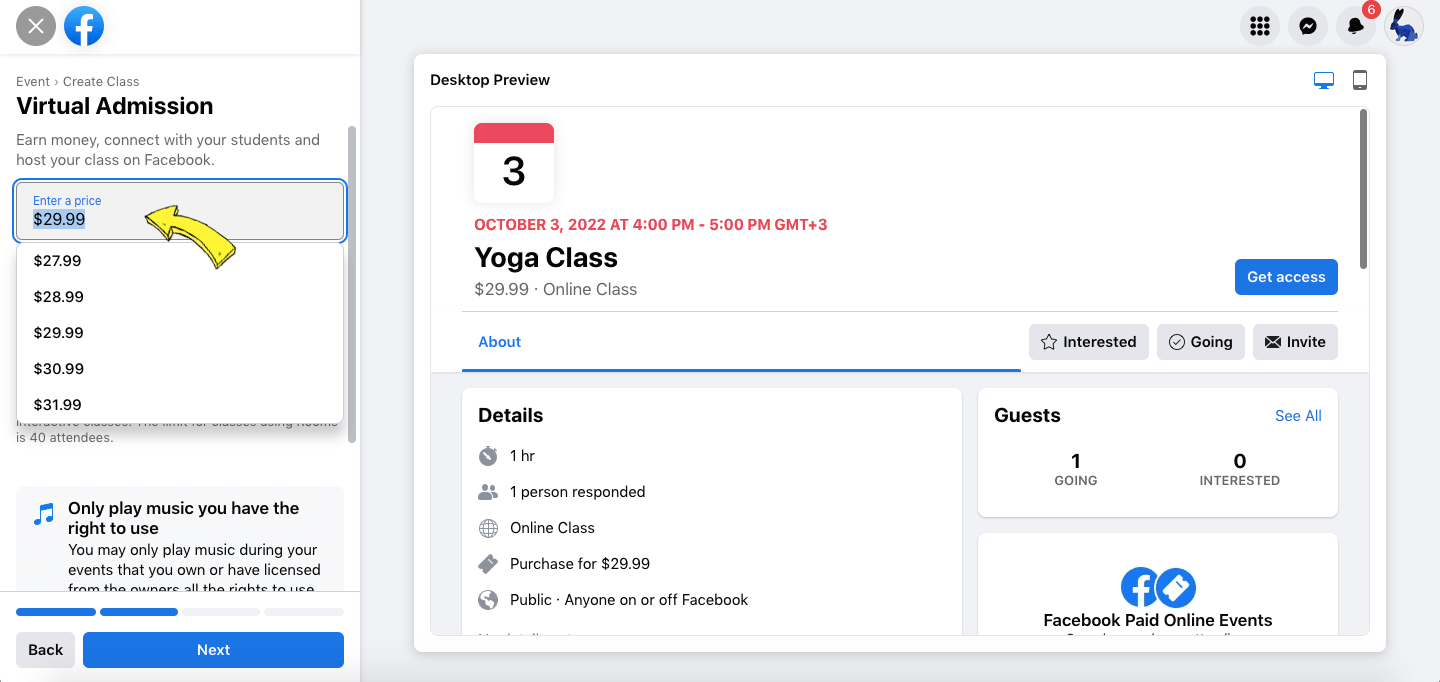
Task: Switch to the About tab
Action: [x=499, y=341]
